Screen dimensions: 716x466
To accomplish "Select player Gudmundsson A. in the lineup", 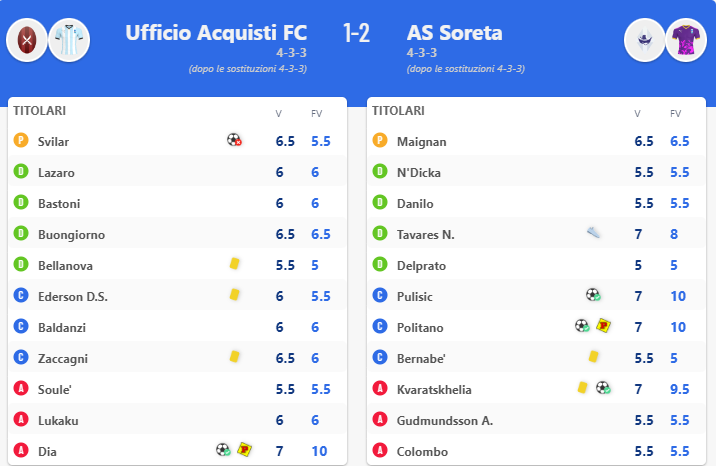I will [444, 420].
